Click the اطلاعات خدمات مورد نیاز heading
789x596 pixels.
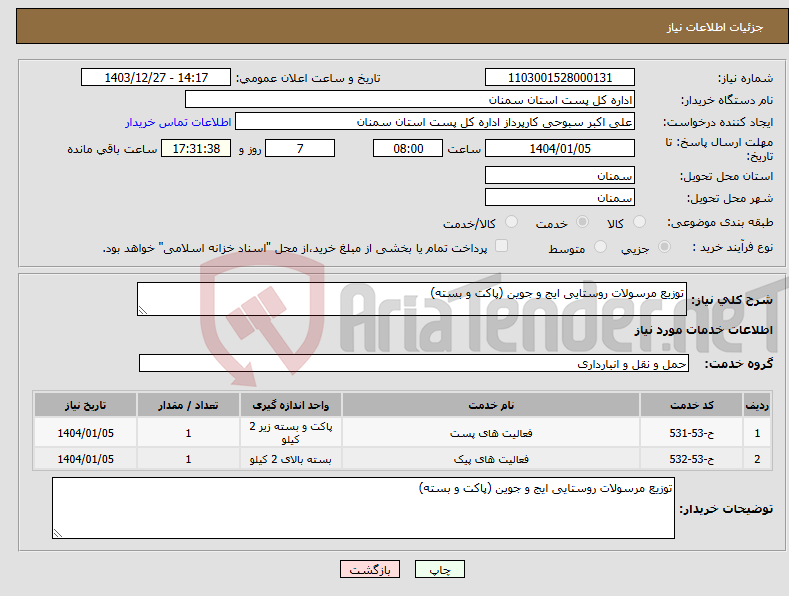(703, 330)
